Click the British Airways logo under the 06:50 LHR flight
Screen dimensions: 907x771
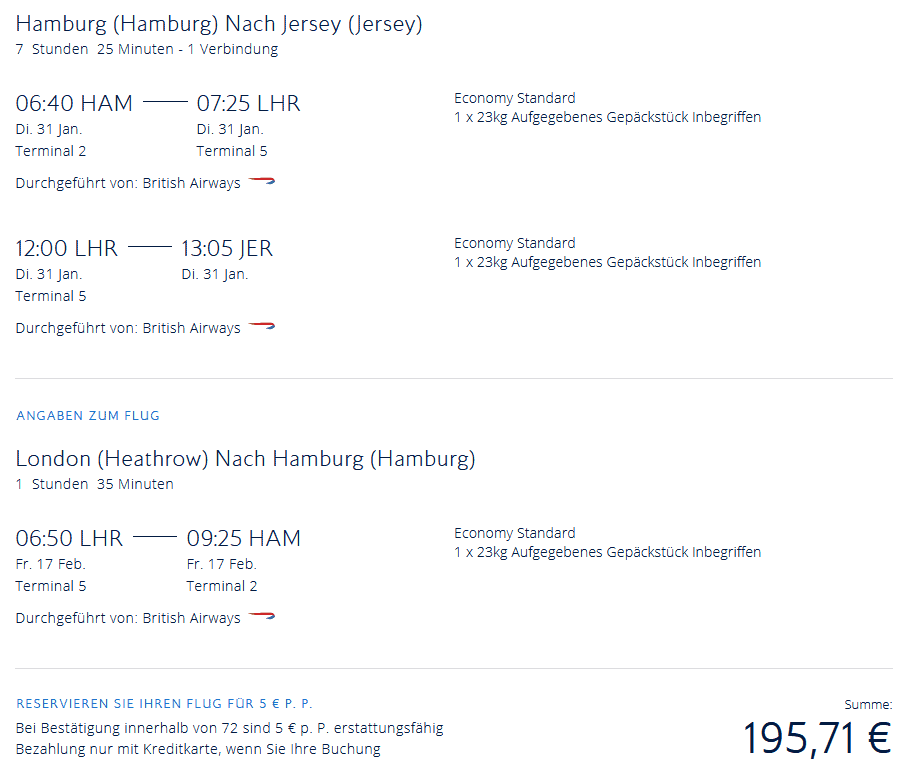tap(261, 617)
